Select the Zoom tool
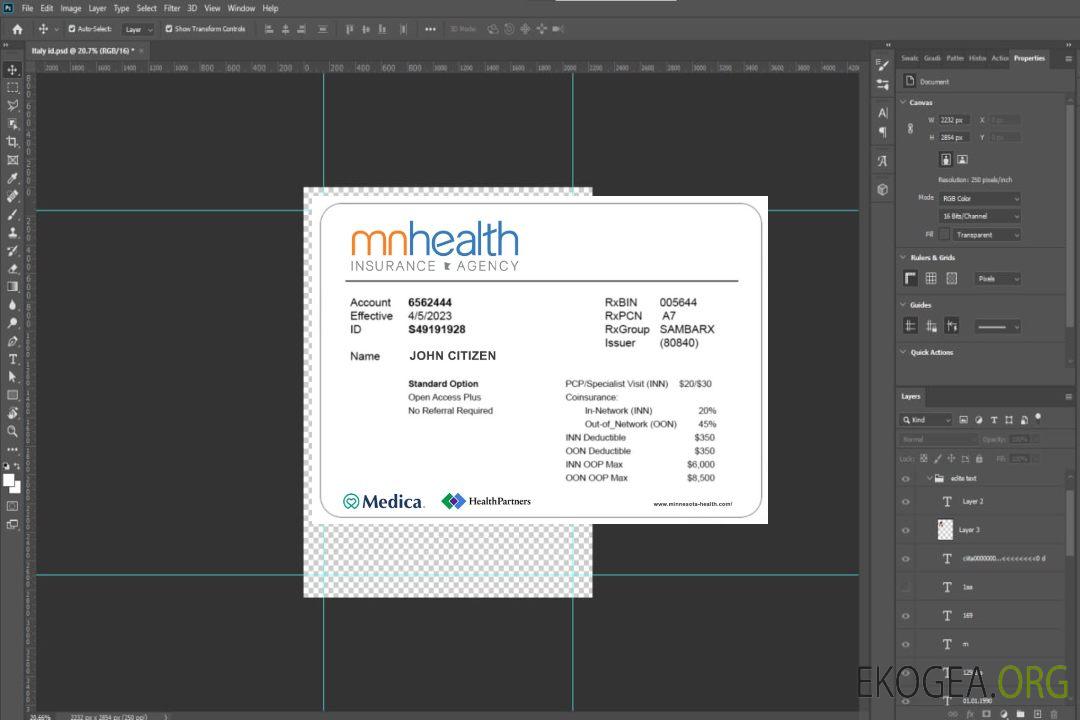Screen dimensions: 1080x720 (x=12, y=431)
